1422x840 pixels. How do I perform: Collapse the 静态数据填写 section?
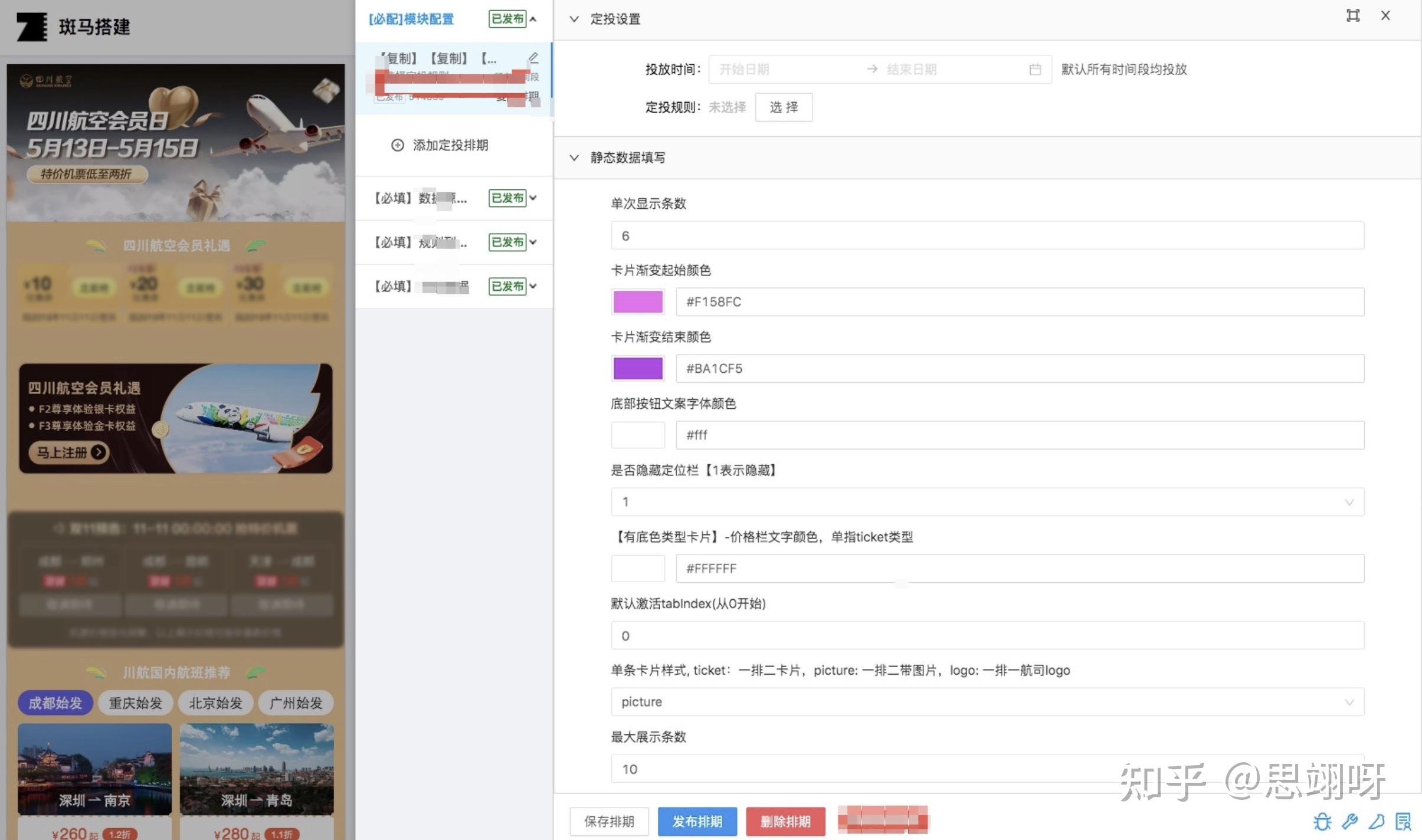tap(574, 157)
